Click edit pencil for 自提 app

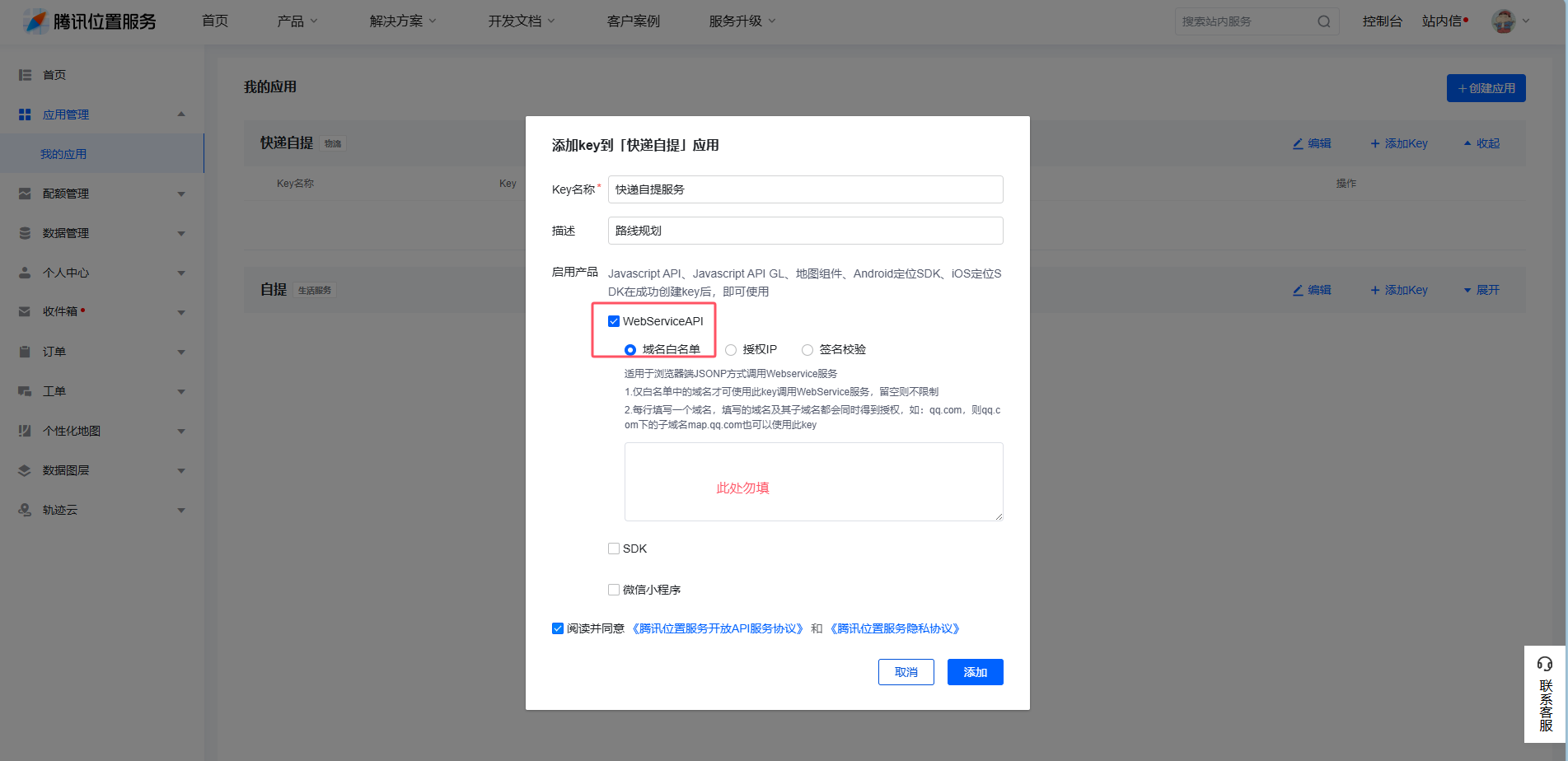click(1298, 290)
